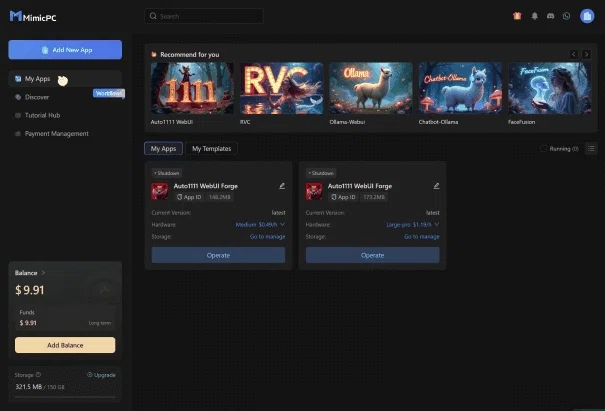
Task: Open the Discord icon in header
Action: pyautogui.click(x=551, y=16)
